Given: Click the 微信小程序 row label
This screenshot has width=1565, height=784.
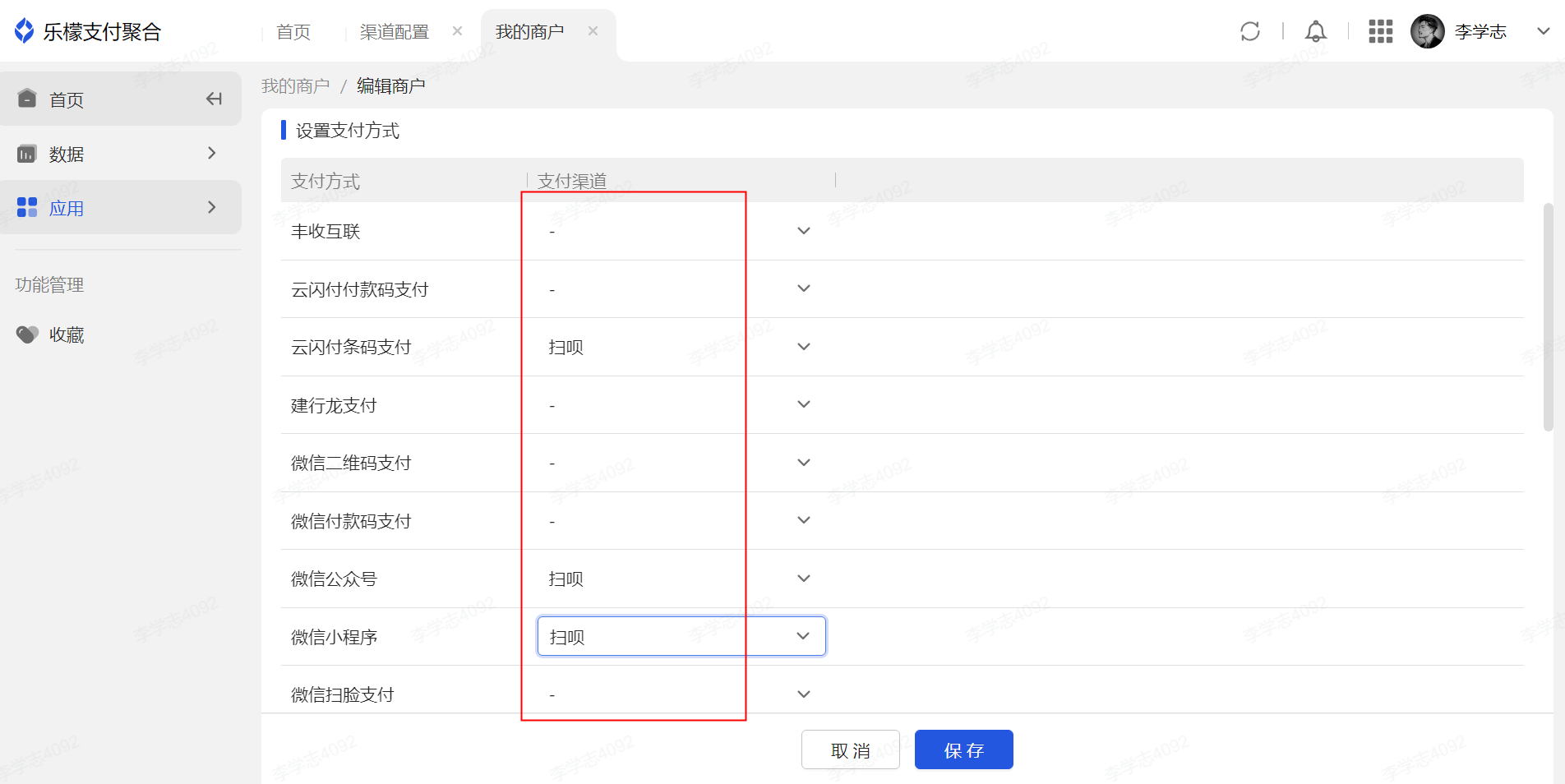Looking at the screenshot, I should [x=334, y=637].
